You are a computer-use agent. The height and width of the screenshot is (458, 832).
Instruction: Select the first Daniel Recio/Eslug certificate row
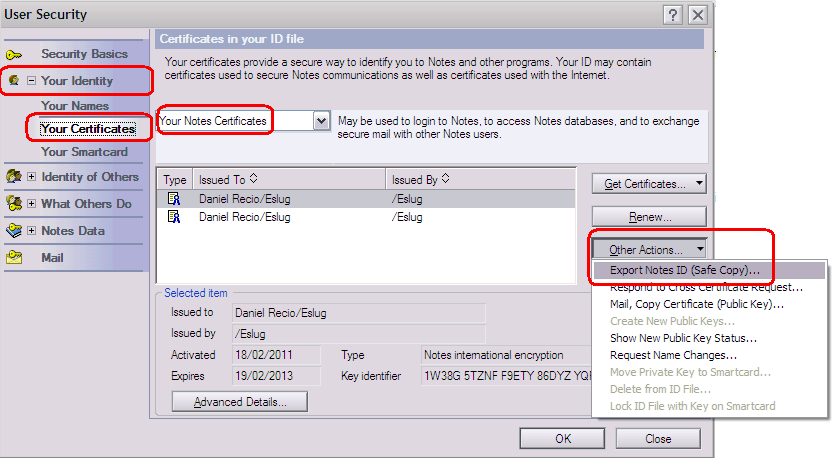366,199
